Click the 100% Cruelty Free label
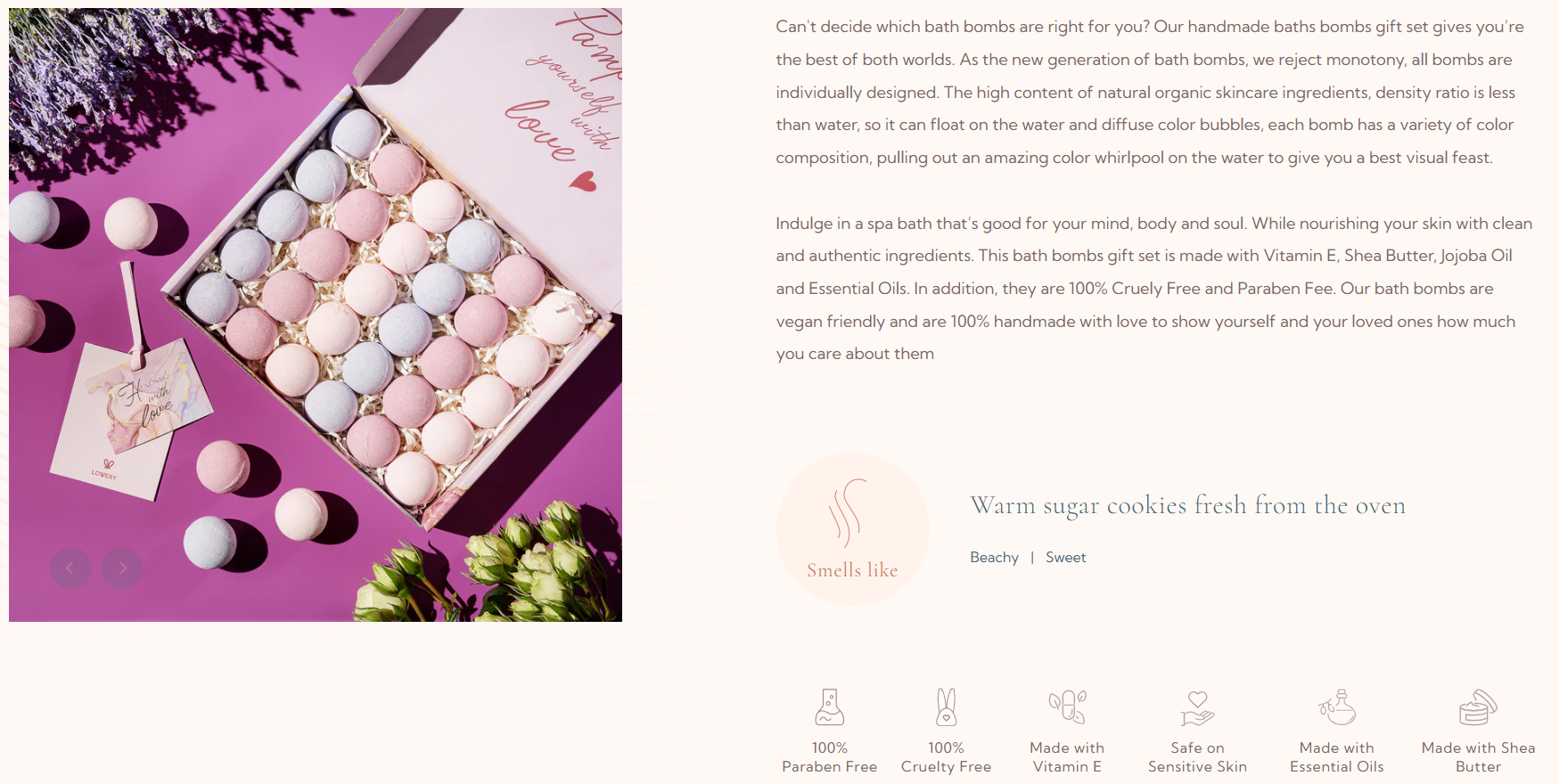1559x784 pixels. pyautogui.click(x=946, y=757)
